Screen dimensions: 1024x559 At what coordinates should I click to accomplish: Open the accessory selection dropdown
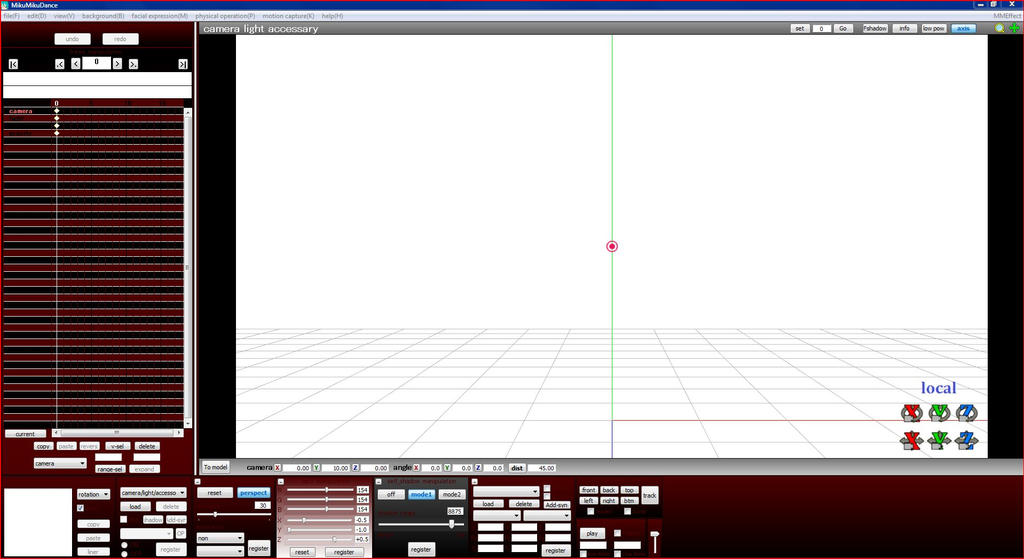[506, 492]
